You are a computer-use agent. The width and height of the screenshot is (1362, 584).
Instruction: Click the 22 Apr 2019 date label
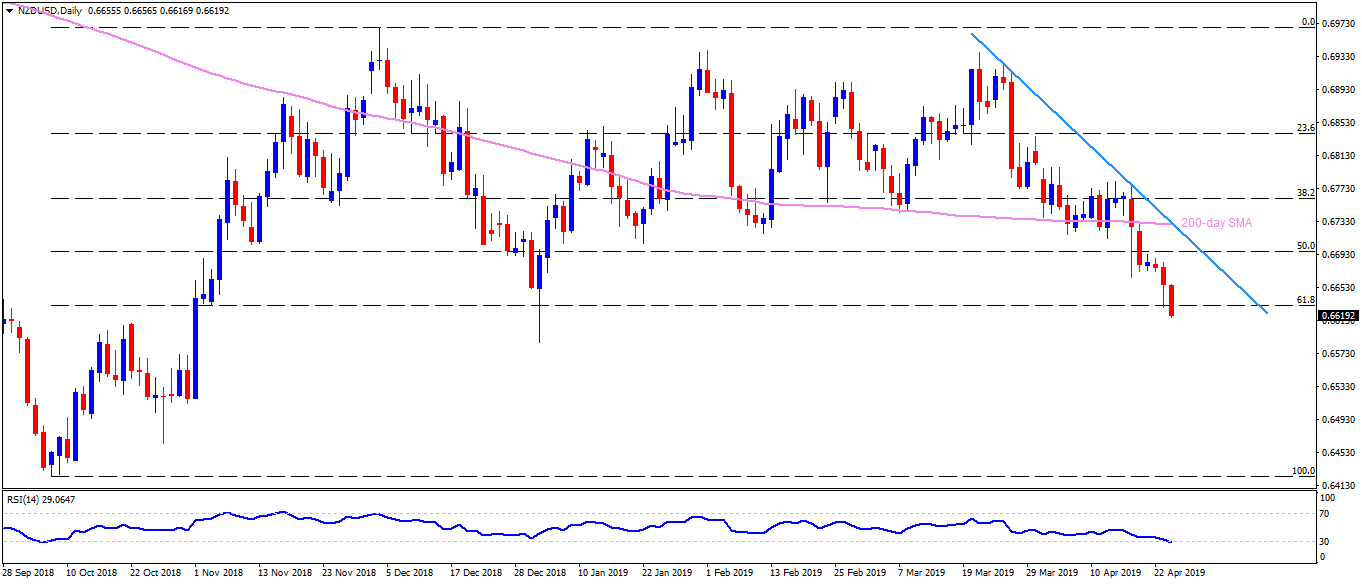1178,573
